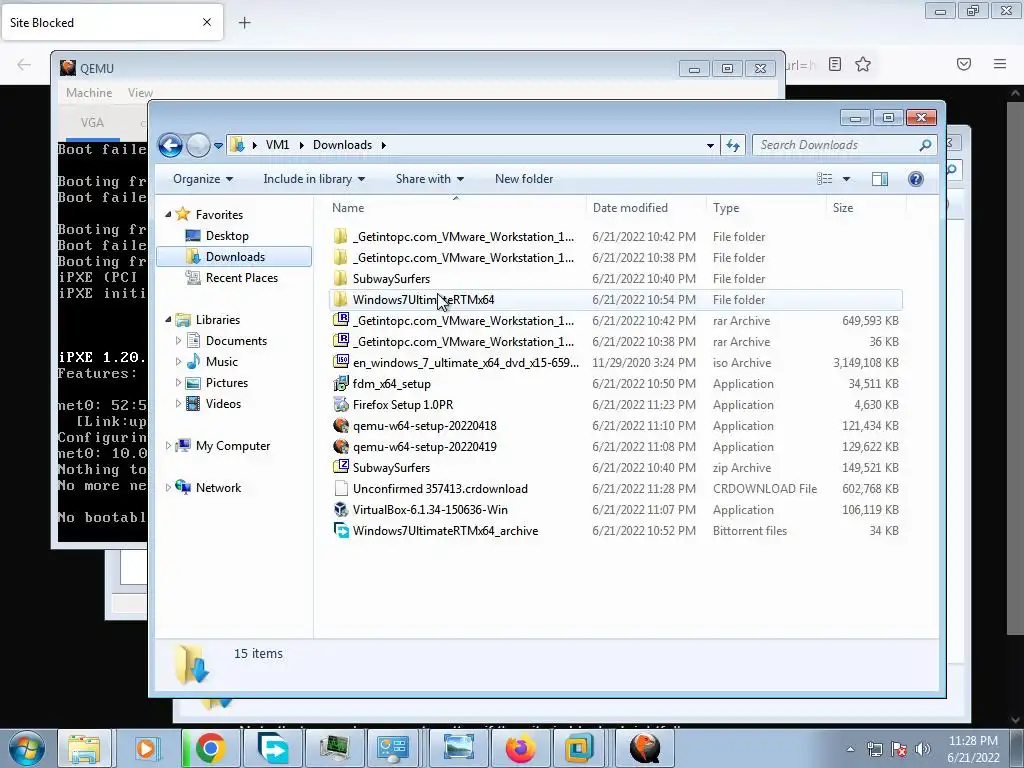Click the New folder button
Viewport: 1024px width, 768px height.
click(x=524, y=179)
